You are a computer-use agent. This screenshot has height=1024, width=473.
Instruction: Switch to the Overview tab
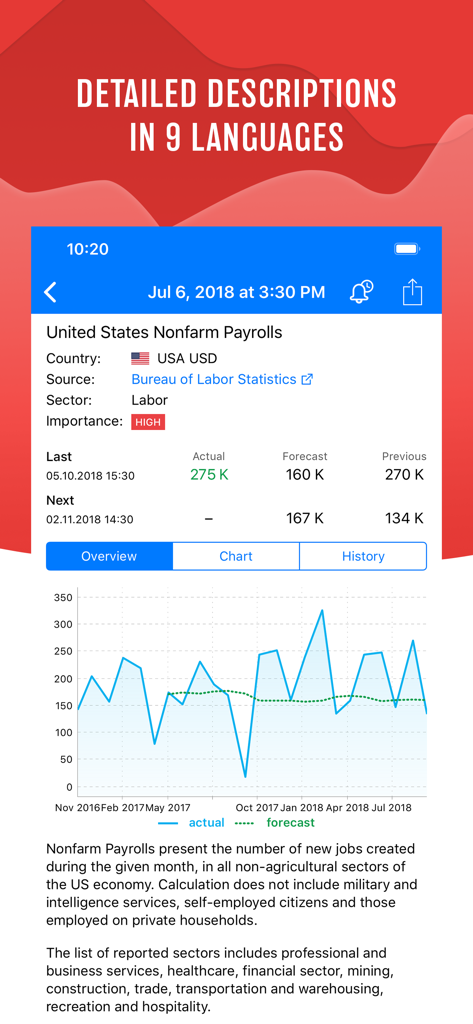(x=109, y=556)
